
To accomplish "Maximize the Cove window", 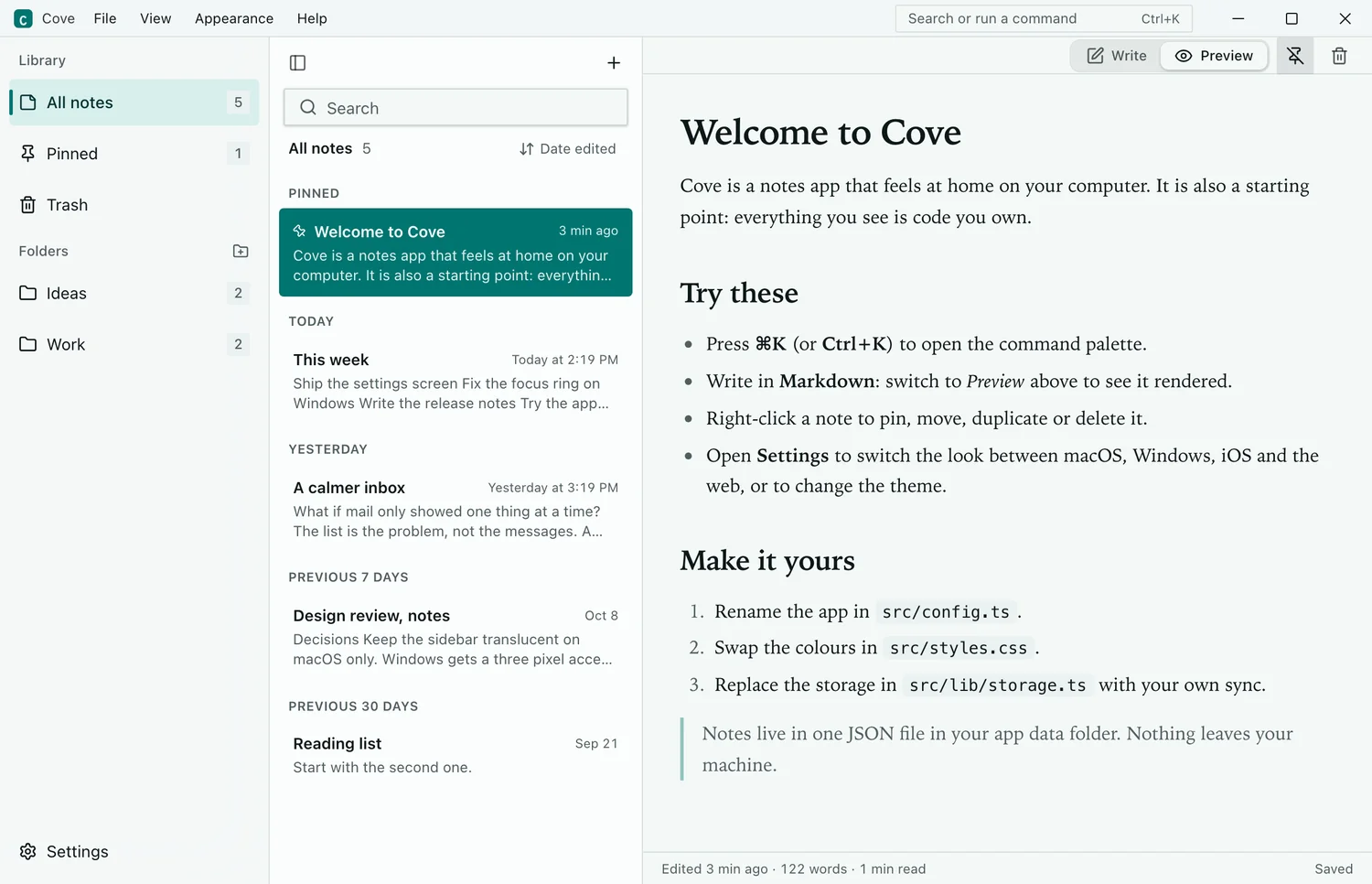I will click(1292, 18).
